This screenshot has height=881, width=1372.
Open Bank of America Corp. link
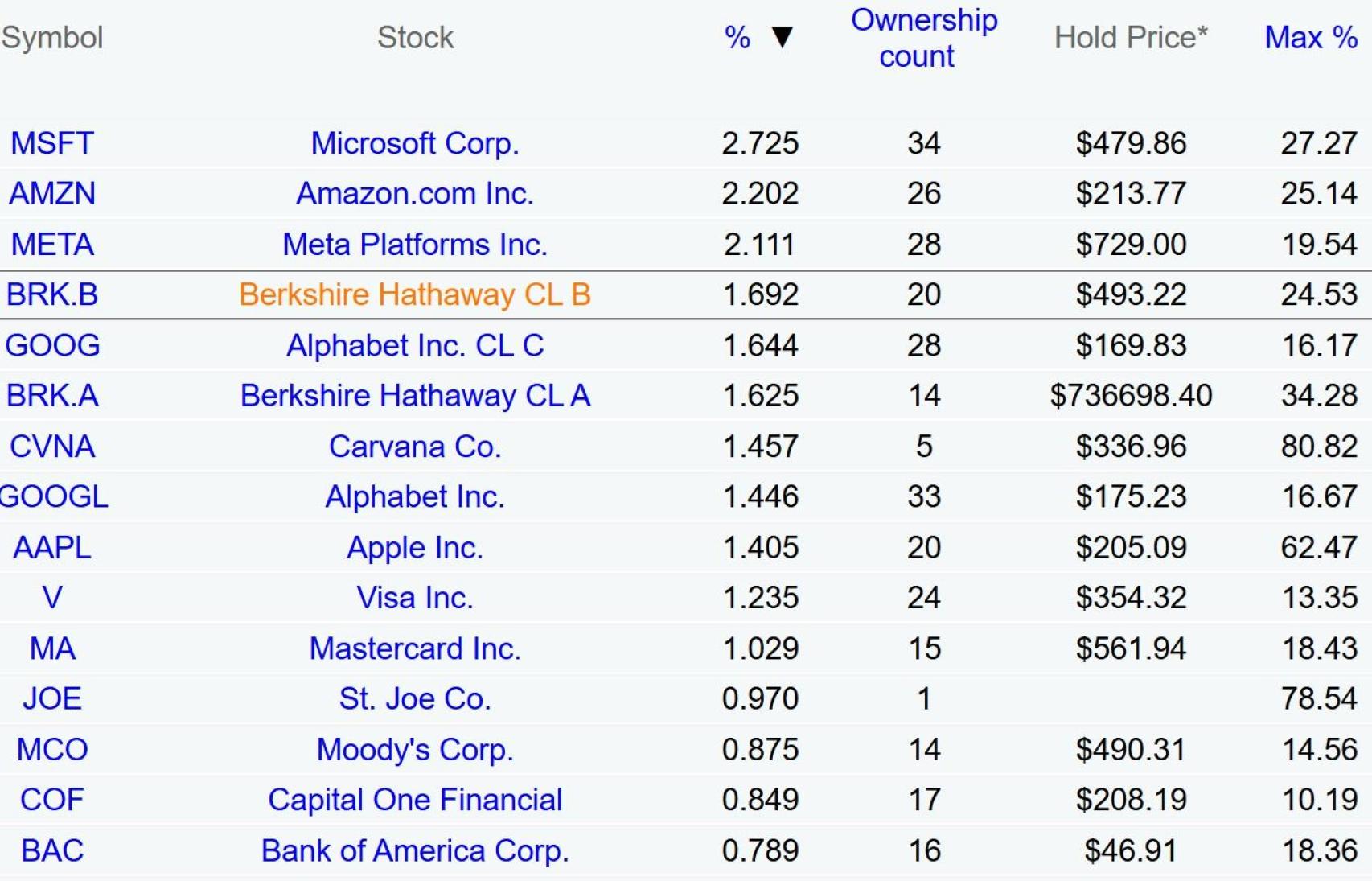click(x=415, y=850)
